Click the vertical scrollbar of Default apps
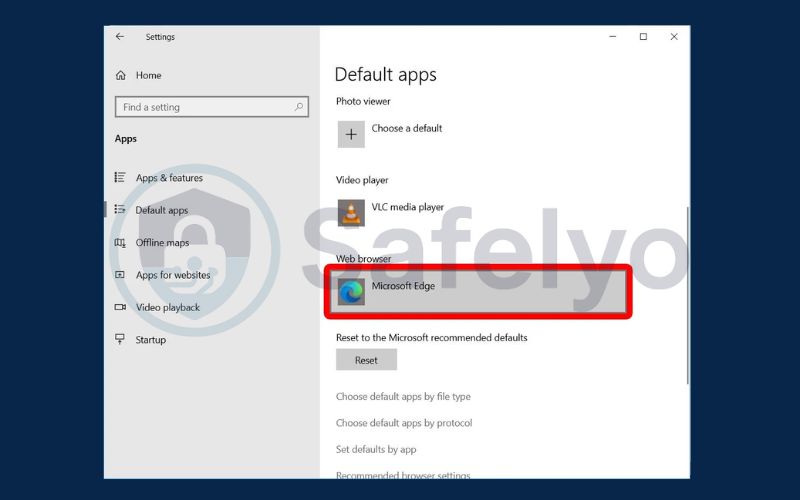The width and height of the screenshot is (800, 500). (687, 296)
